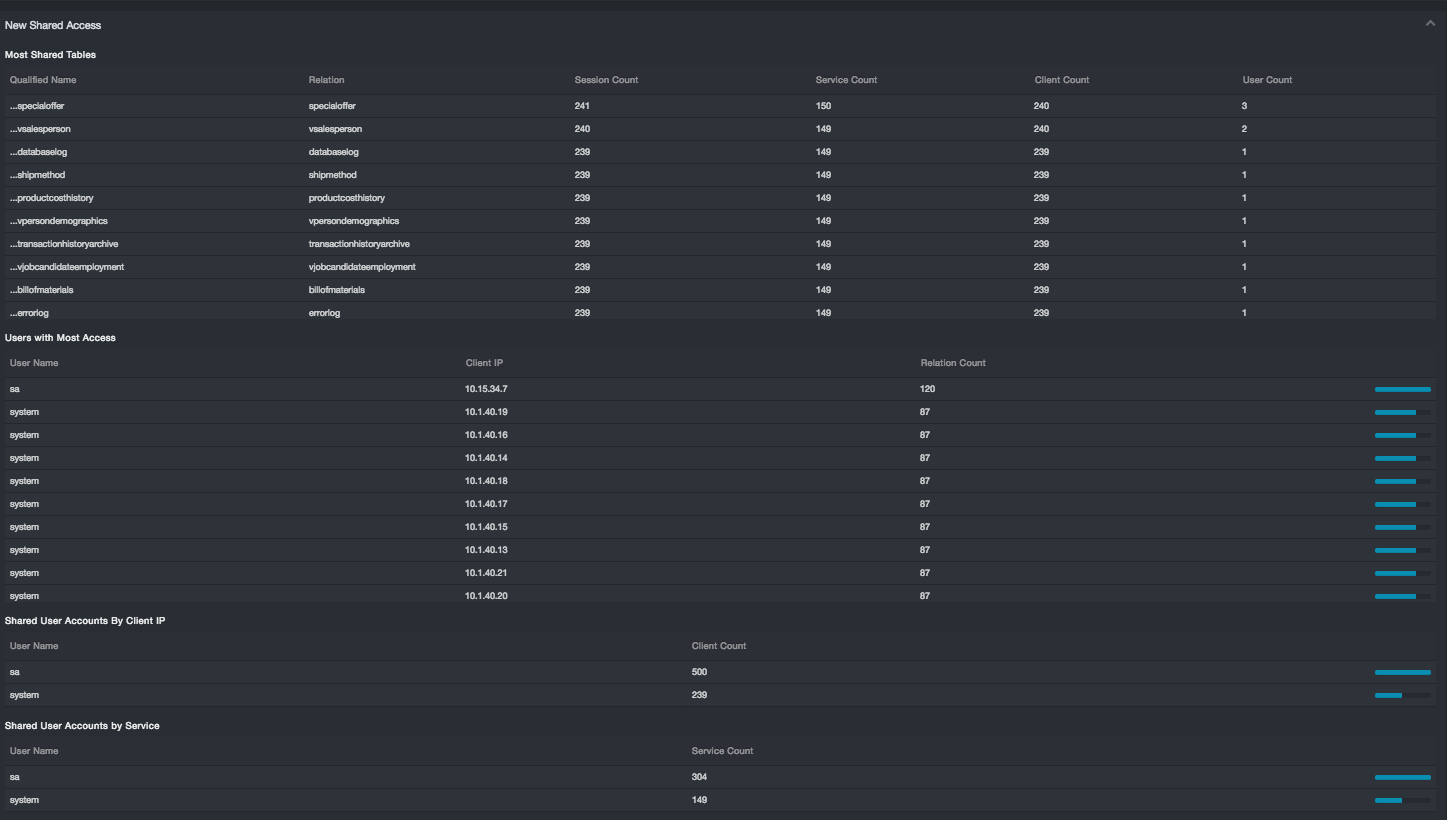Sort by Session Count column header
Viewport: 1447px width, 820px height.
(x=606, y=80)
